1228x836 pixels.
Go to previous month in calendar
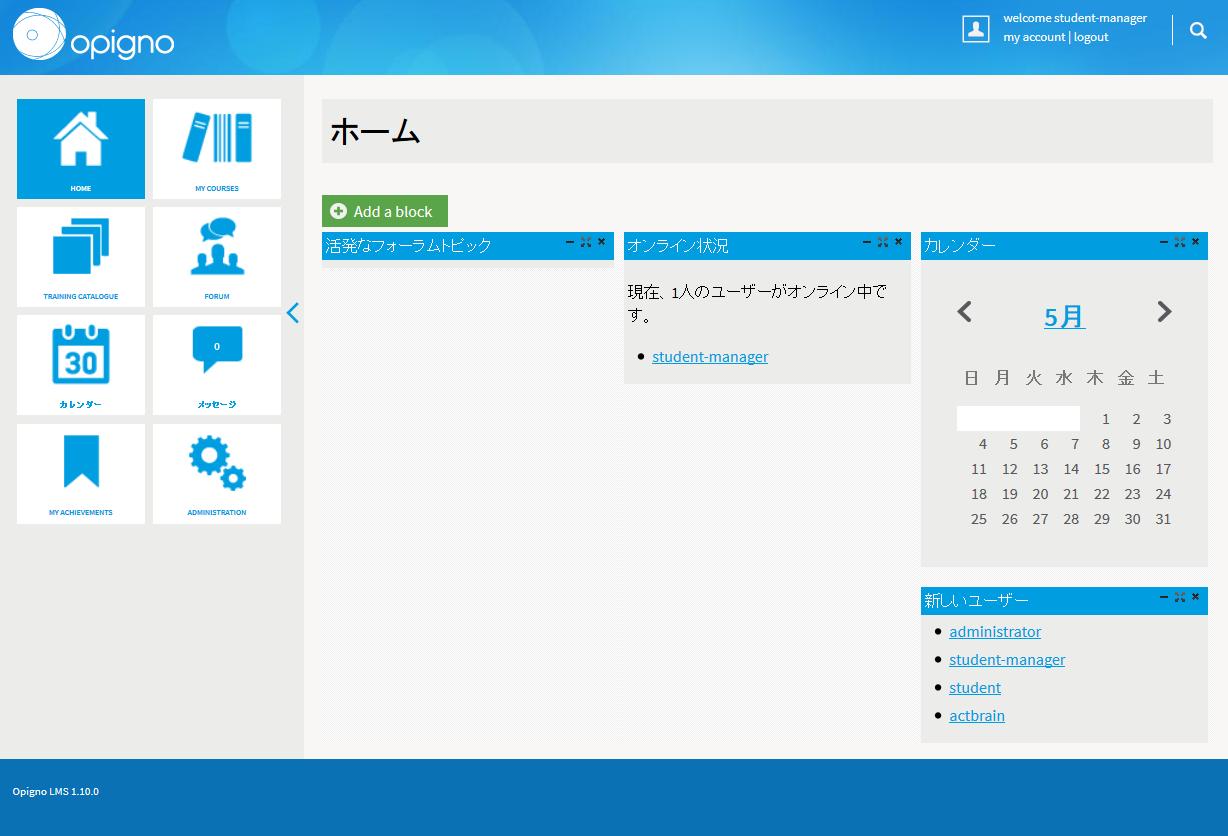(964, 312)
